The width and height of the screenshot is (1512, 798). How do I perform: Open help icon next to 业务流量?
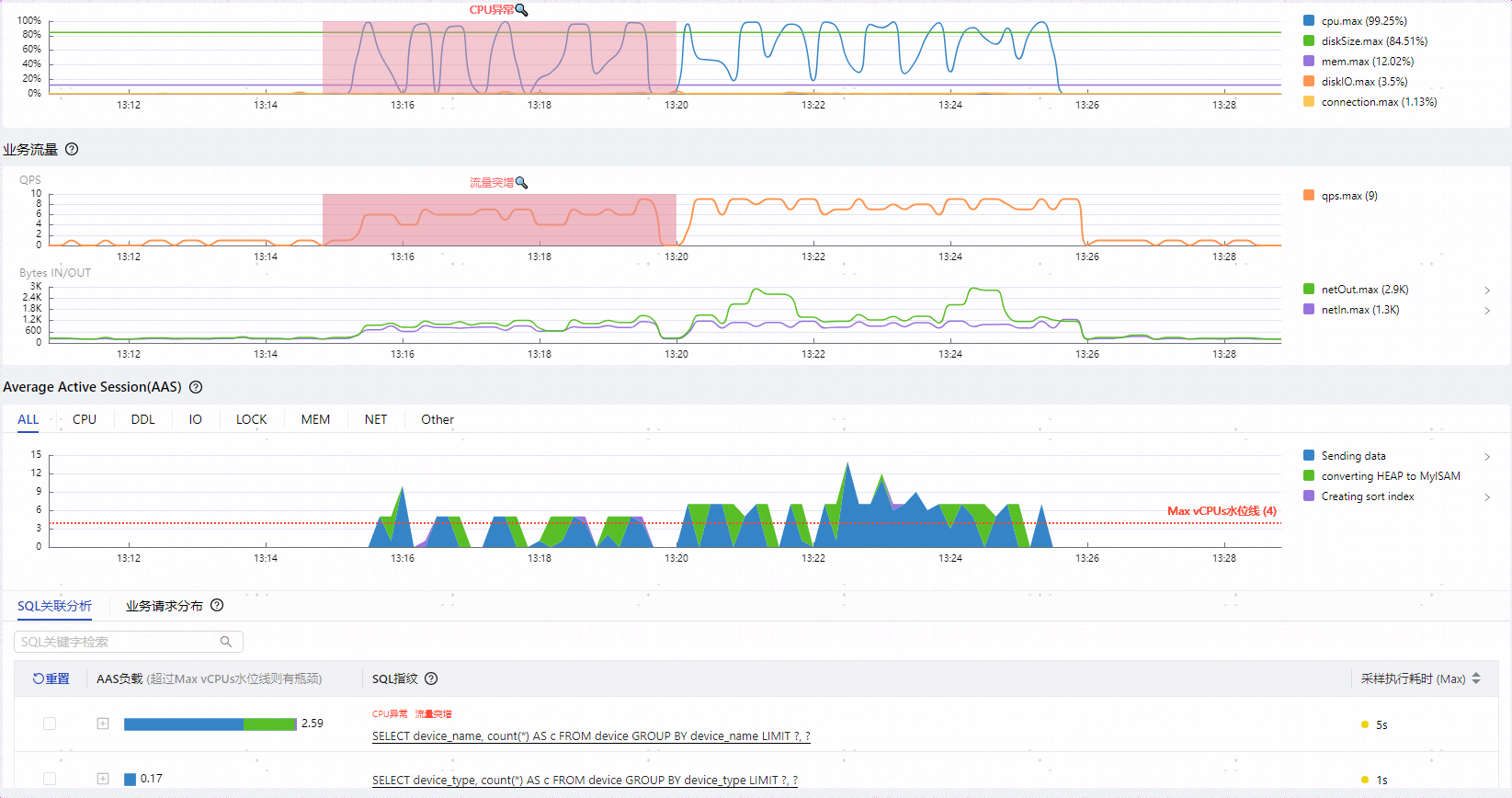[x=72, y=149]
